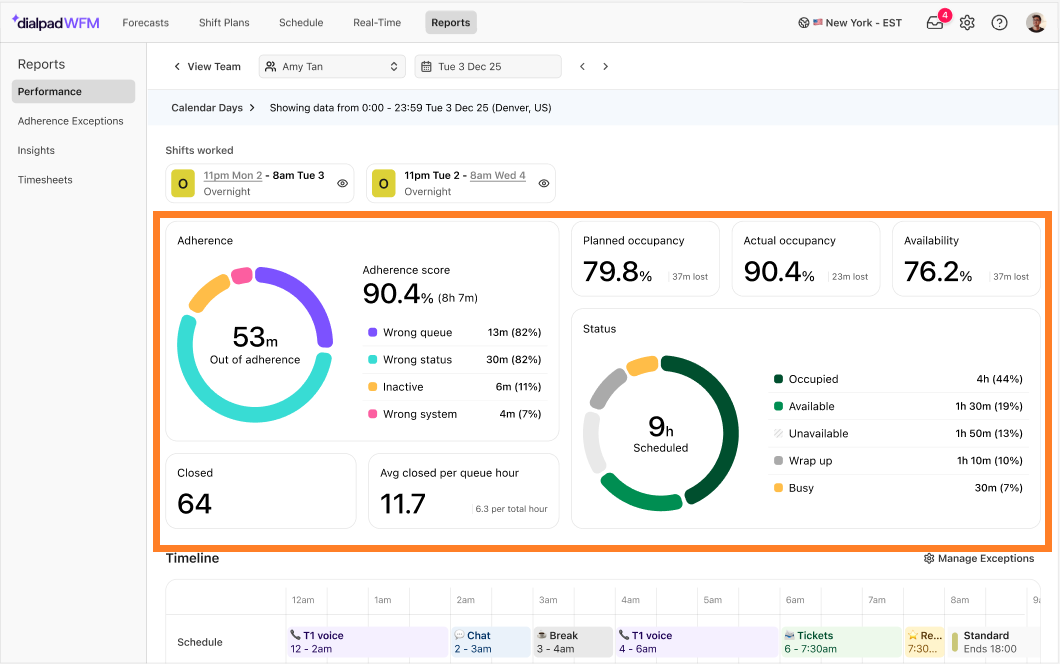Image resolution: width=1060 pixels, height=664 pixels.
Task: Select the Chat 2 - 3am schedule block
Action: tap(491, 642)
